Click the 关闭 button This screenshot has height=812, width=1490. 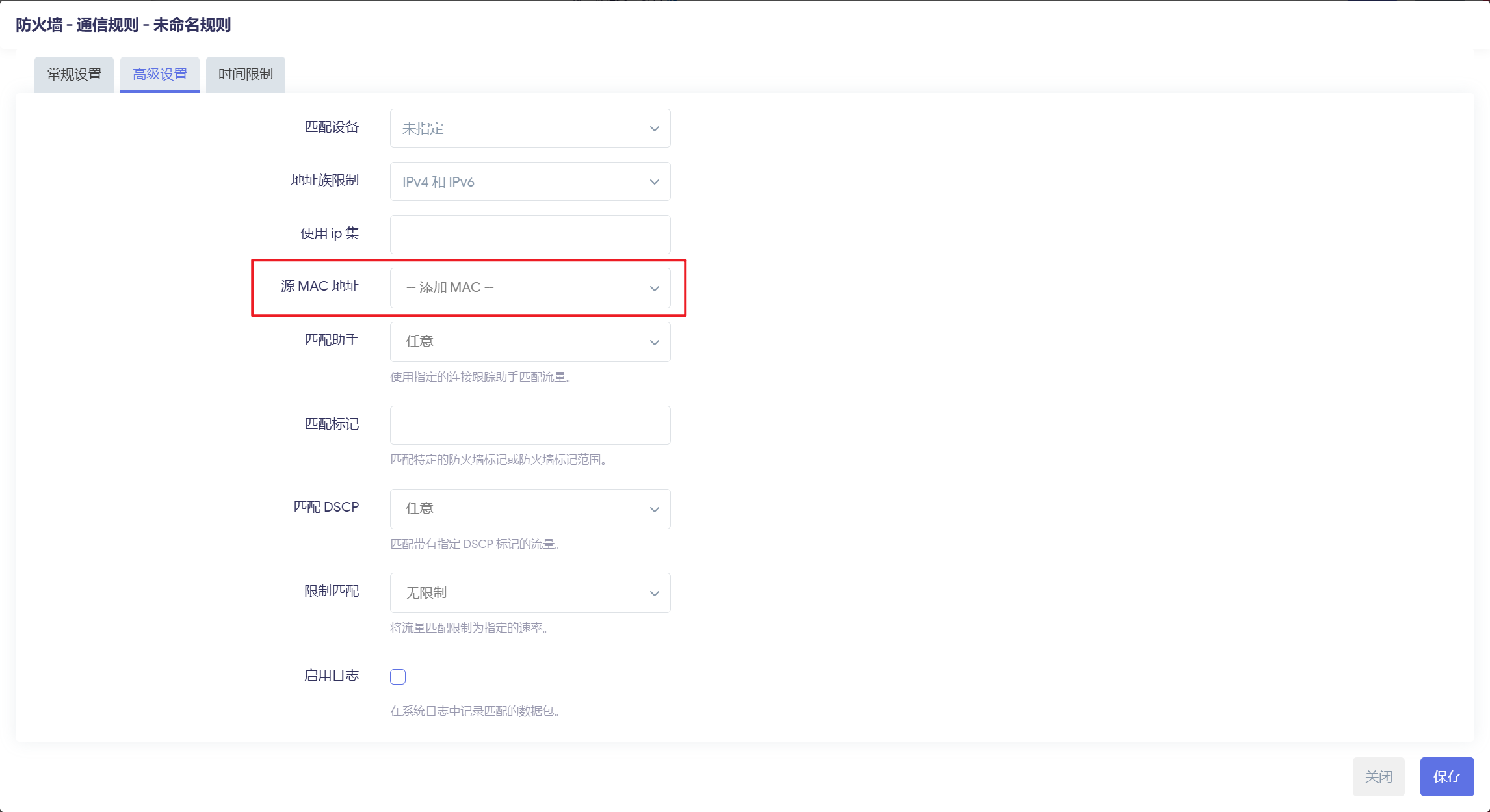pyautogui.click(x=1378, y=776)
